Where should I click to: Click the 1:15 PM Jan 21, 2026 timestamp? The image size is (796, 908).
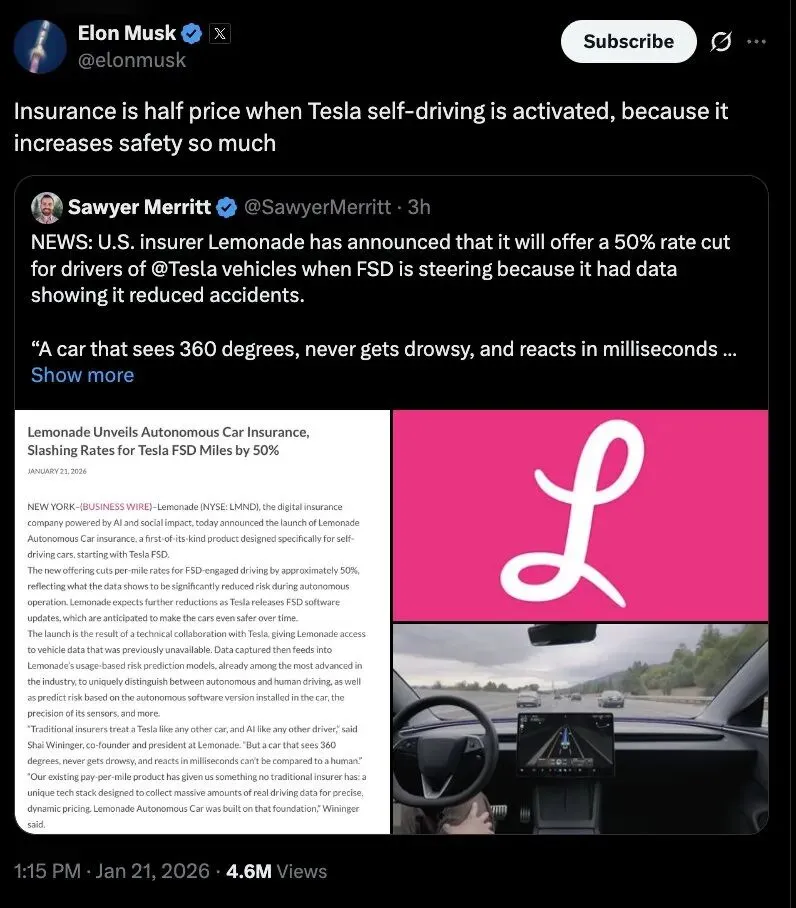coord(111,872)
